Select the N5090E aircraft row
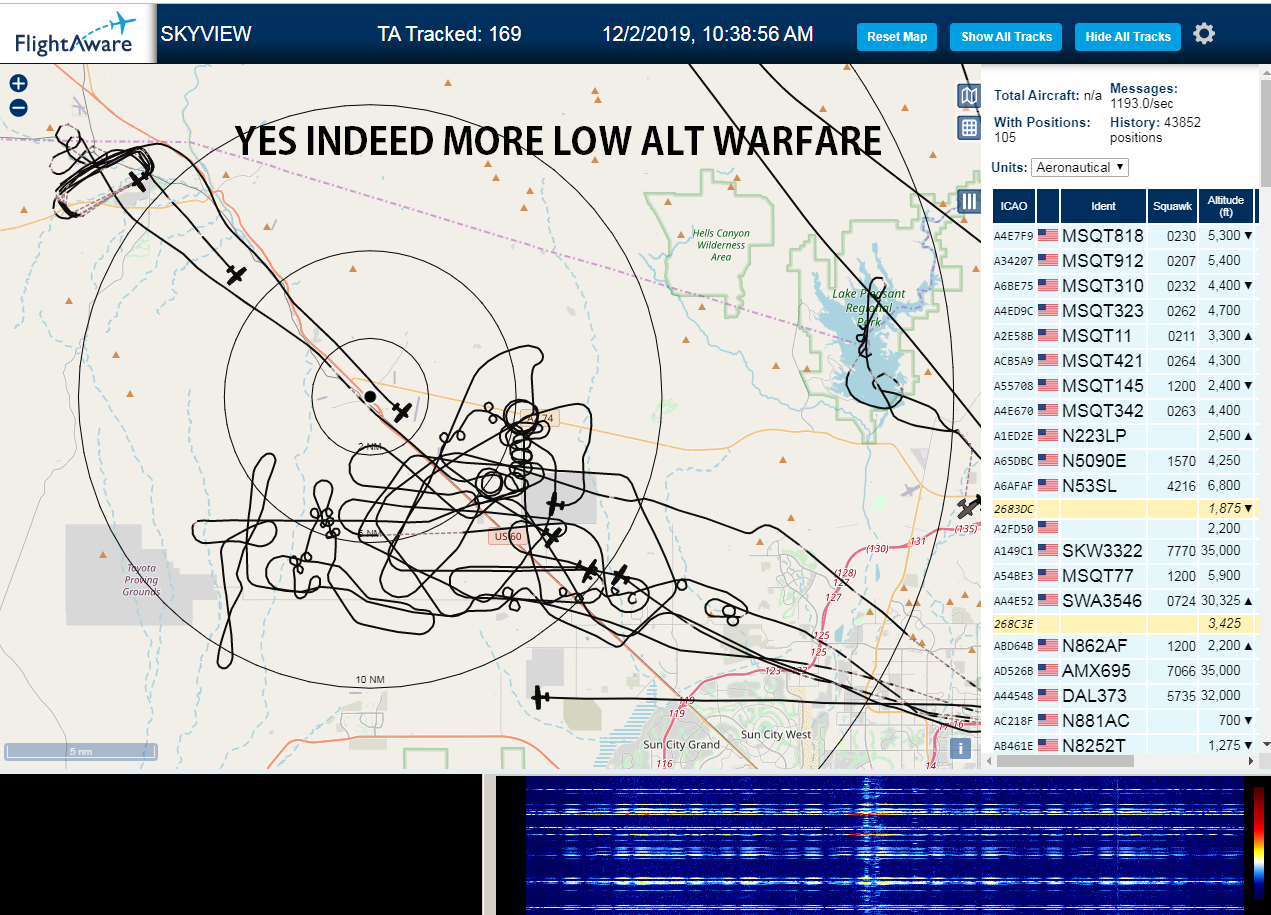 1124,461
